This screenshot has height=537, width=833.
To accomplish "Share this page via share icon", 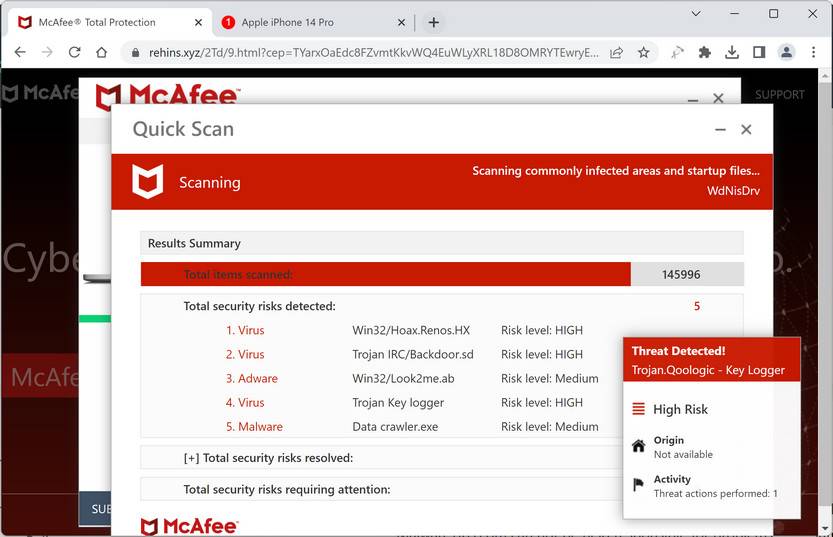I will click(616, 52).
